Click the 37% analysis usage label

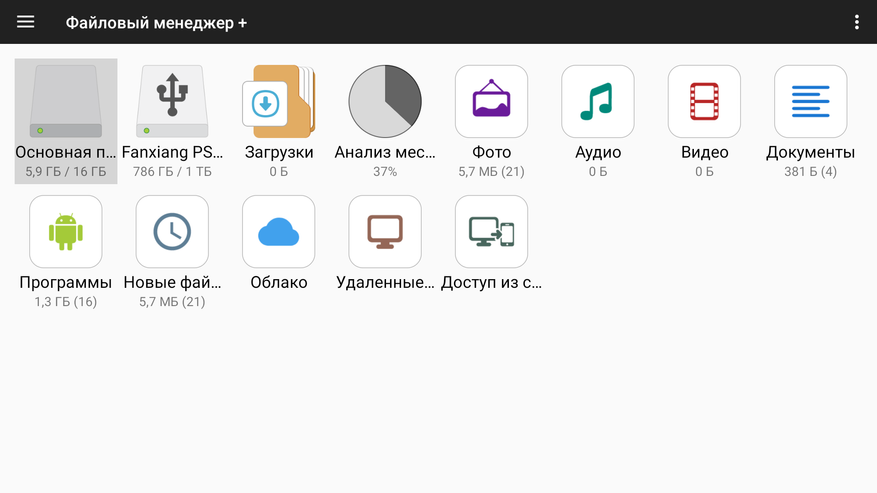385,172
